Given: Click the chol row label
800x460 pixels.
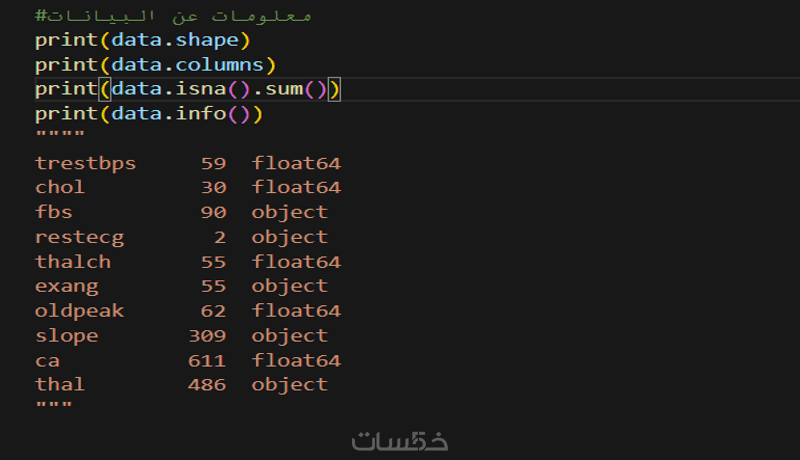Looking at the screenshot, I should [x=60, y=187].
